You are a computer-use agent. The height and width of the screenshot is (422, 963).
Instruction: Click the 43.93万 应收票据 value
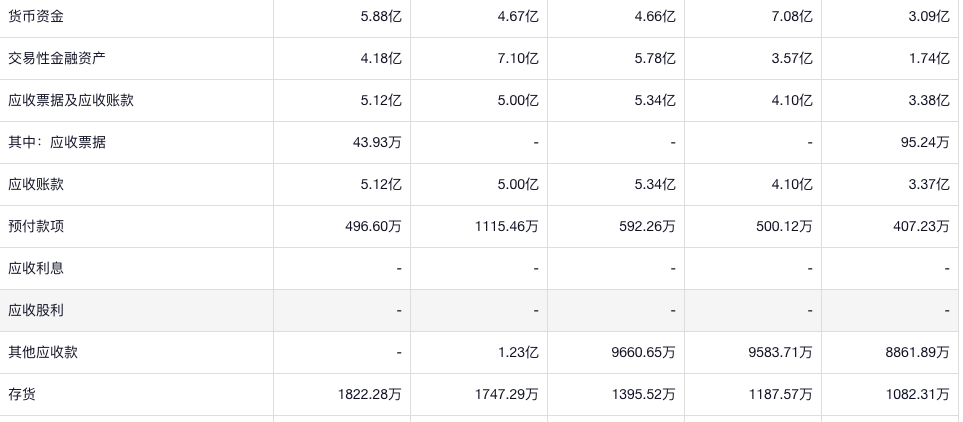tap(377, 142)
